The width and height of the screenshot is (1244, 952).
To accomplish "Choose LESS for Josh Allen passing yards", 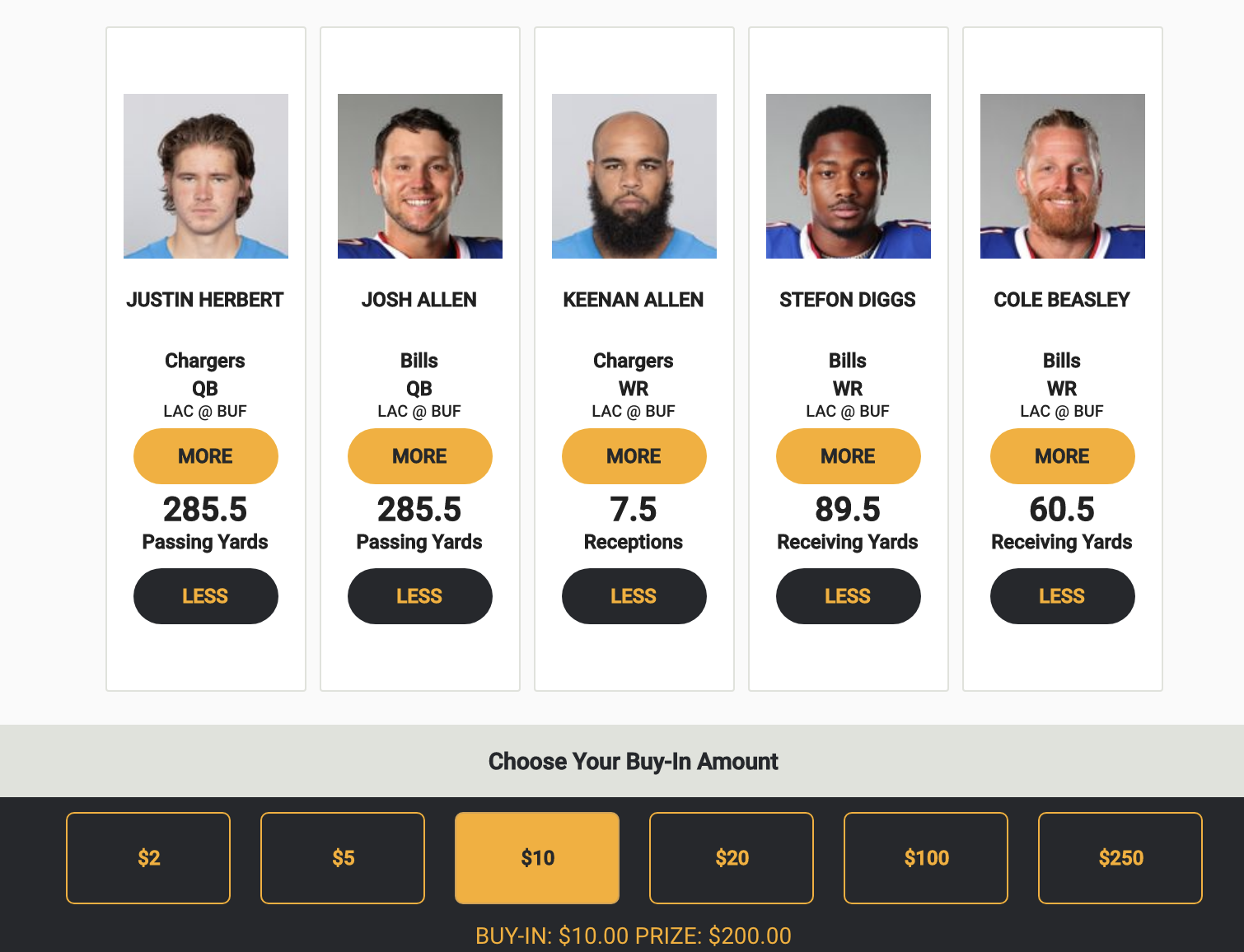I will point(420,596).
